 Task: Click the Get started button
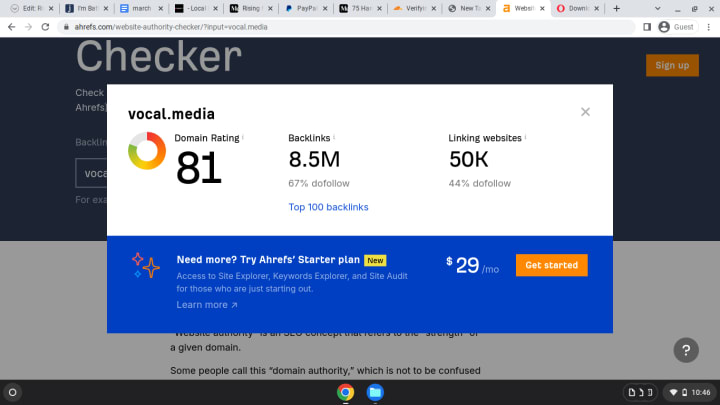551,265
